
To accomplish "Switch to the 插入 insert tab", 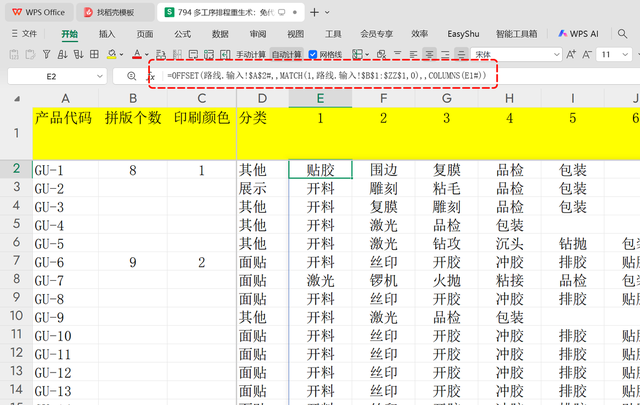I will click(x=107, y=34).
